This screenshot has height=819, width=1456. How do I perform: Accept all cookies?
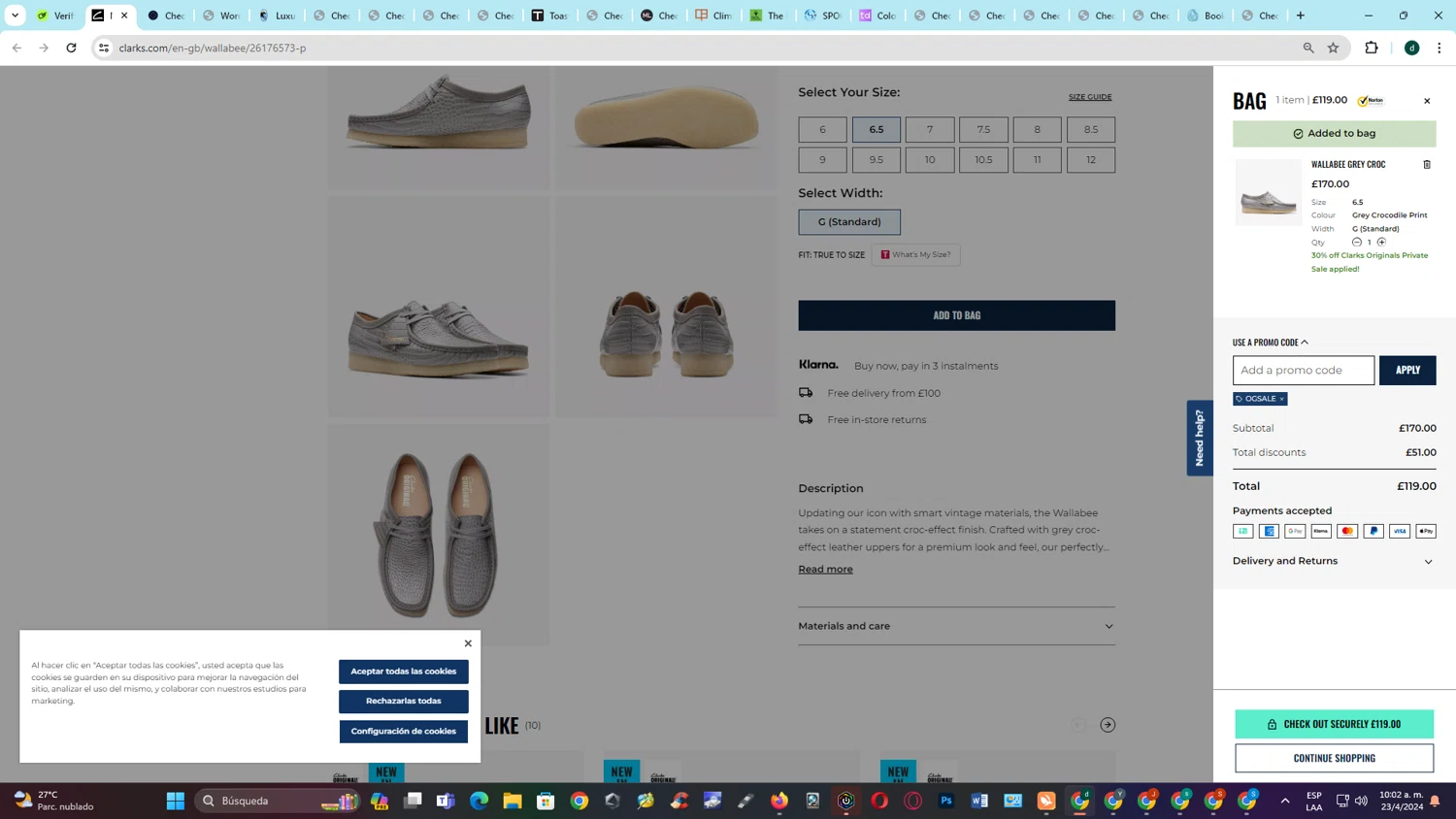[404, 672]
